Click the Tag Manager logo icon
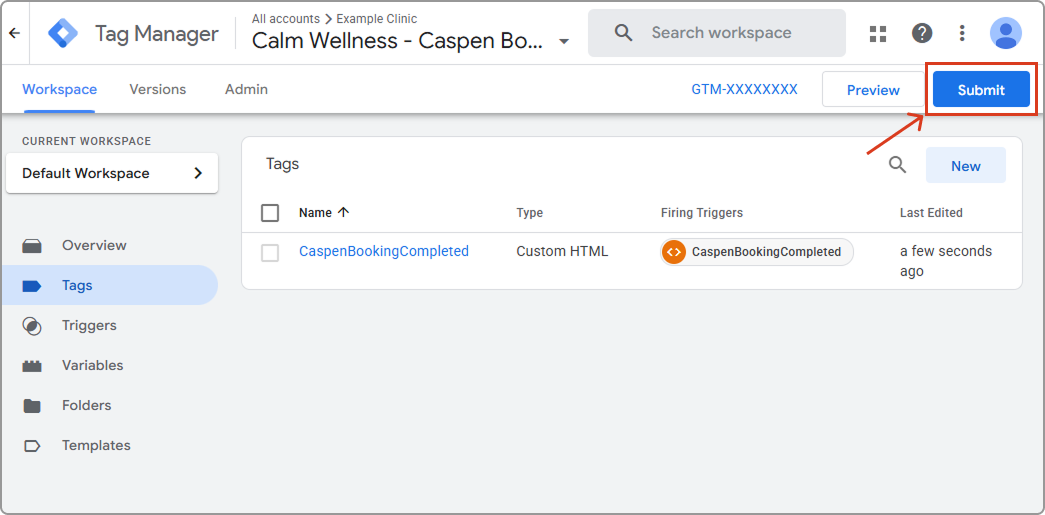Screen dimensions: 1045x515 click(x=63, y=33)
